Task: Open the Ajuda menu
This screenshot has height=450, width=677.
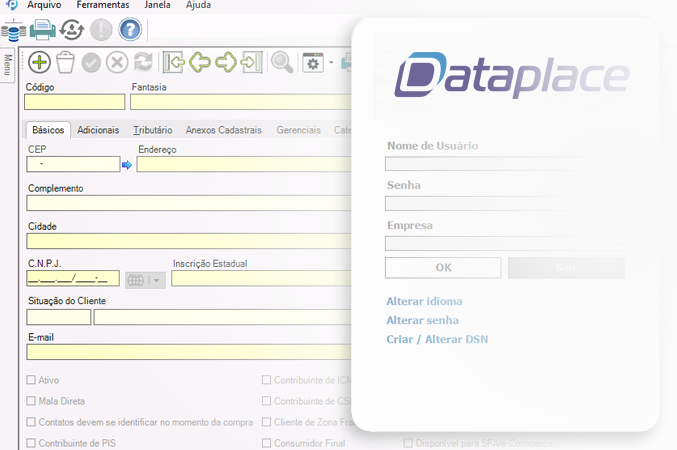Action: tap(198, 5)
